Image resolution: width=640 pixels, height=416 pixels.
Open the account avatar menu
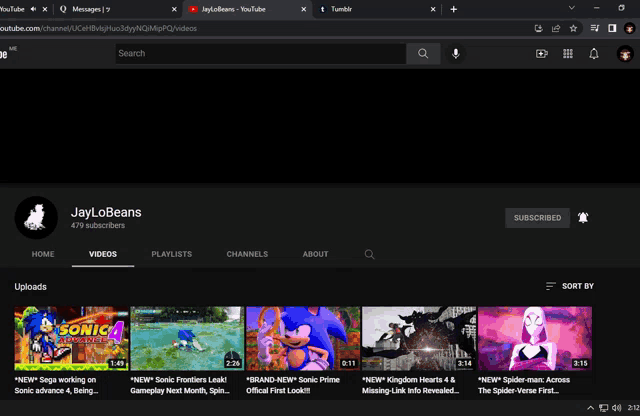click(x=625, y=54)
